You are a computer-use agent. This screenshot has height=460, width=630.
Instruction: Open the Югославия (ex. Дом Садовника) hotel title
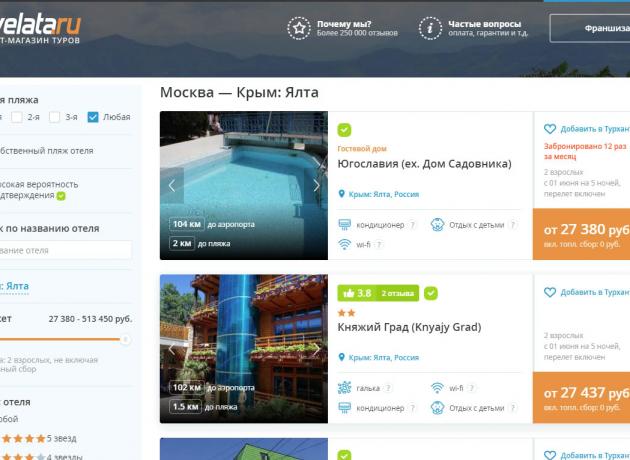pyautogui.click(x=424, y=164)
